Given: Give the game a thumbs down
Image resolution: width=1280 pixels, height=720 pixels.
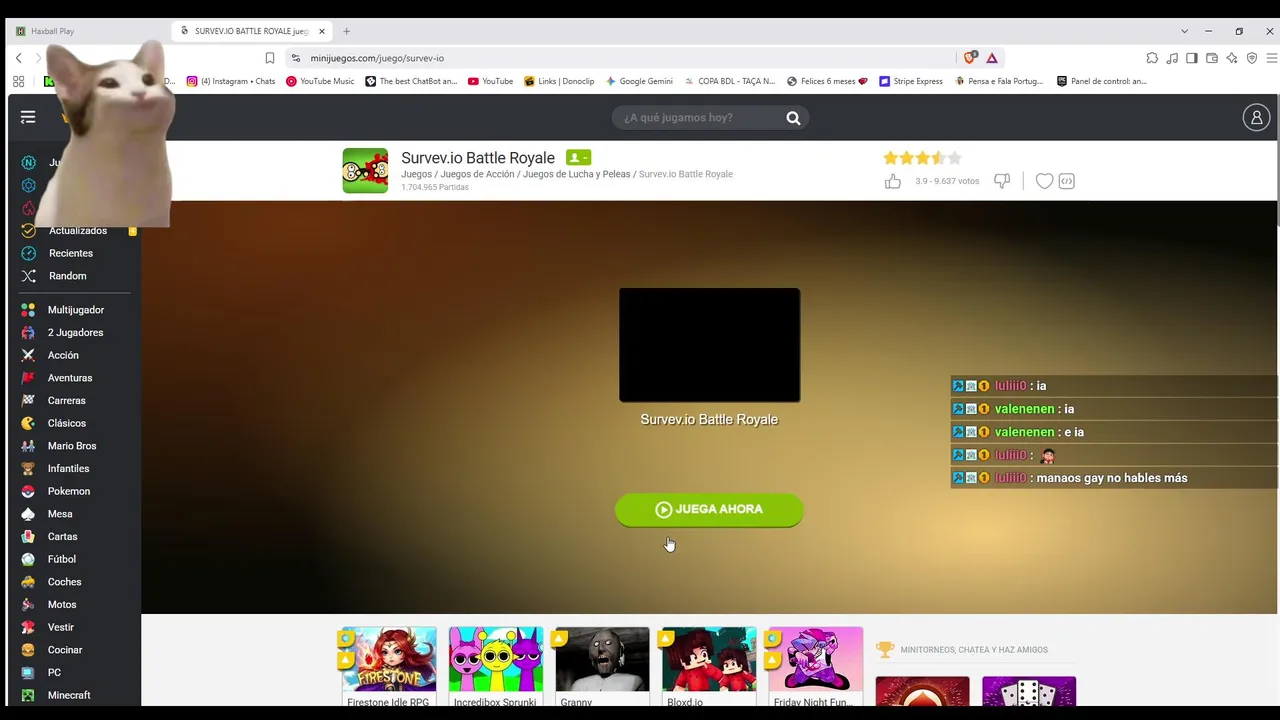Looking at the screenshot, I should pos(1002,181).
